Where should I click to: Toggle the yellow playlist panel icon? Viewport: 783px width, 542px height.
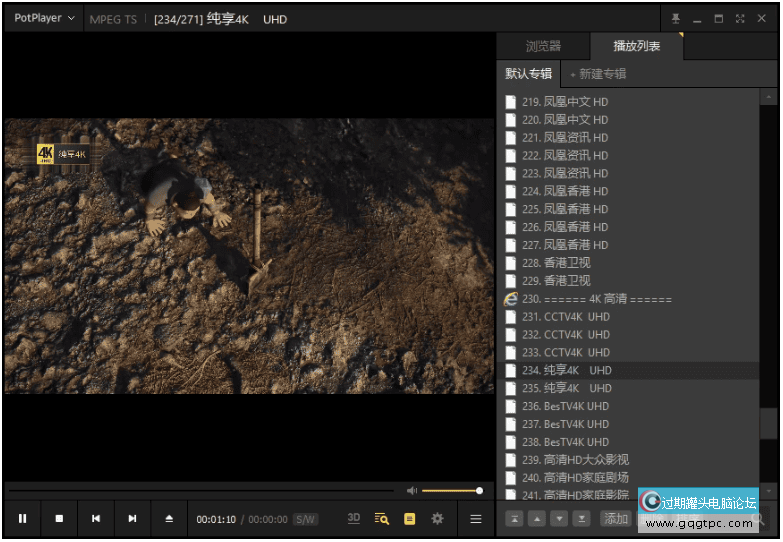(409, 519)
